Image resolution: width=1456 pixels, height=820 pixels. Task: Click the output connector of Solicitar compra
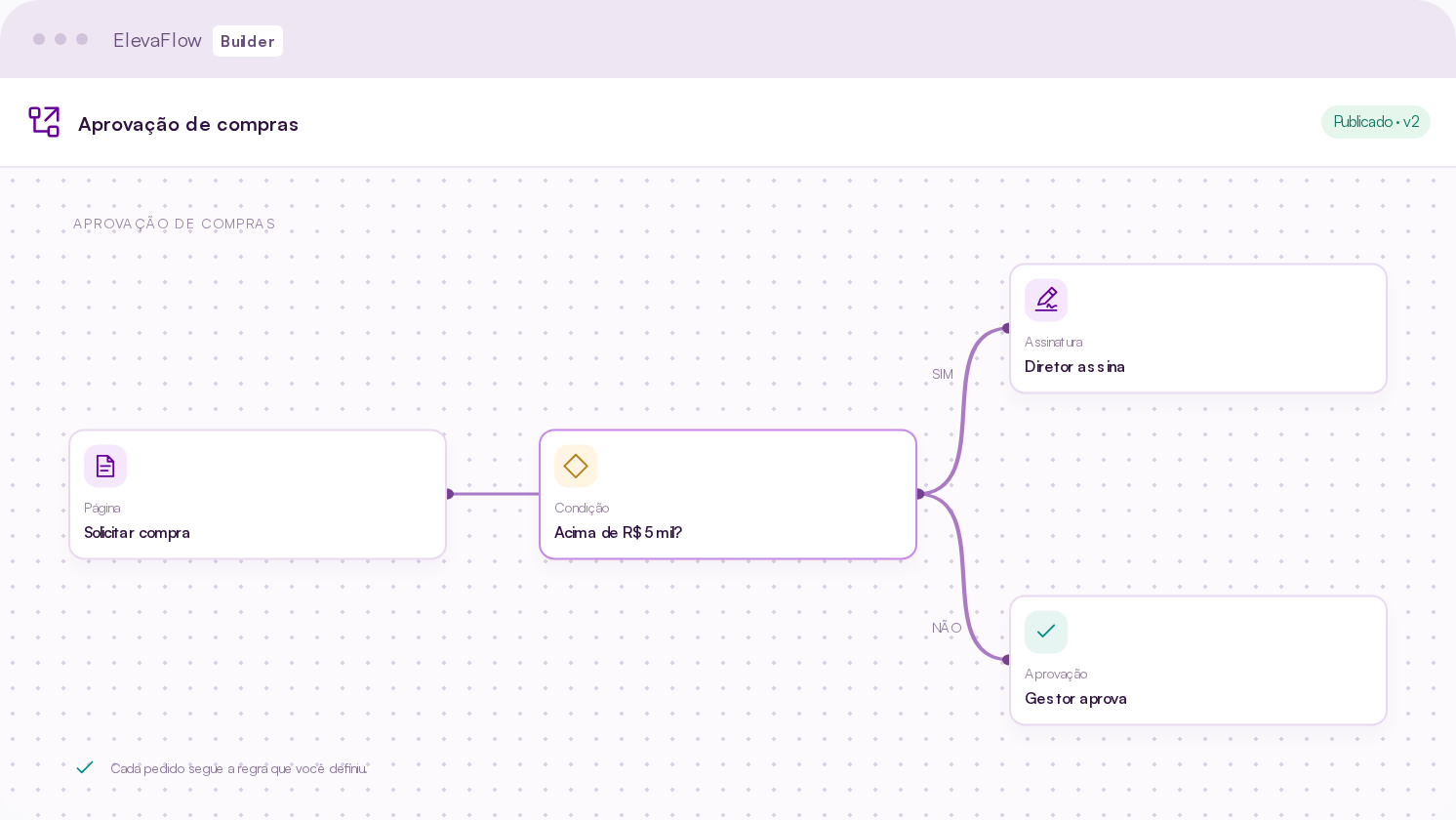pos(449,494)
